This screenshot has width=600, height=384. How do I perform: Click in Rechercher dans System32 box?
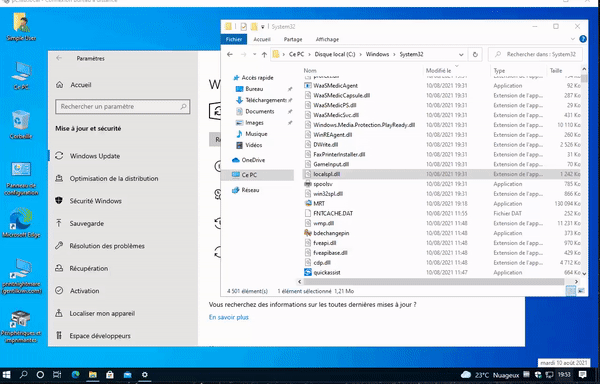(536, 54)
